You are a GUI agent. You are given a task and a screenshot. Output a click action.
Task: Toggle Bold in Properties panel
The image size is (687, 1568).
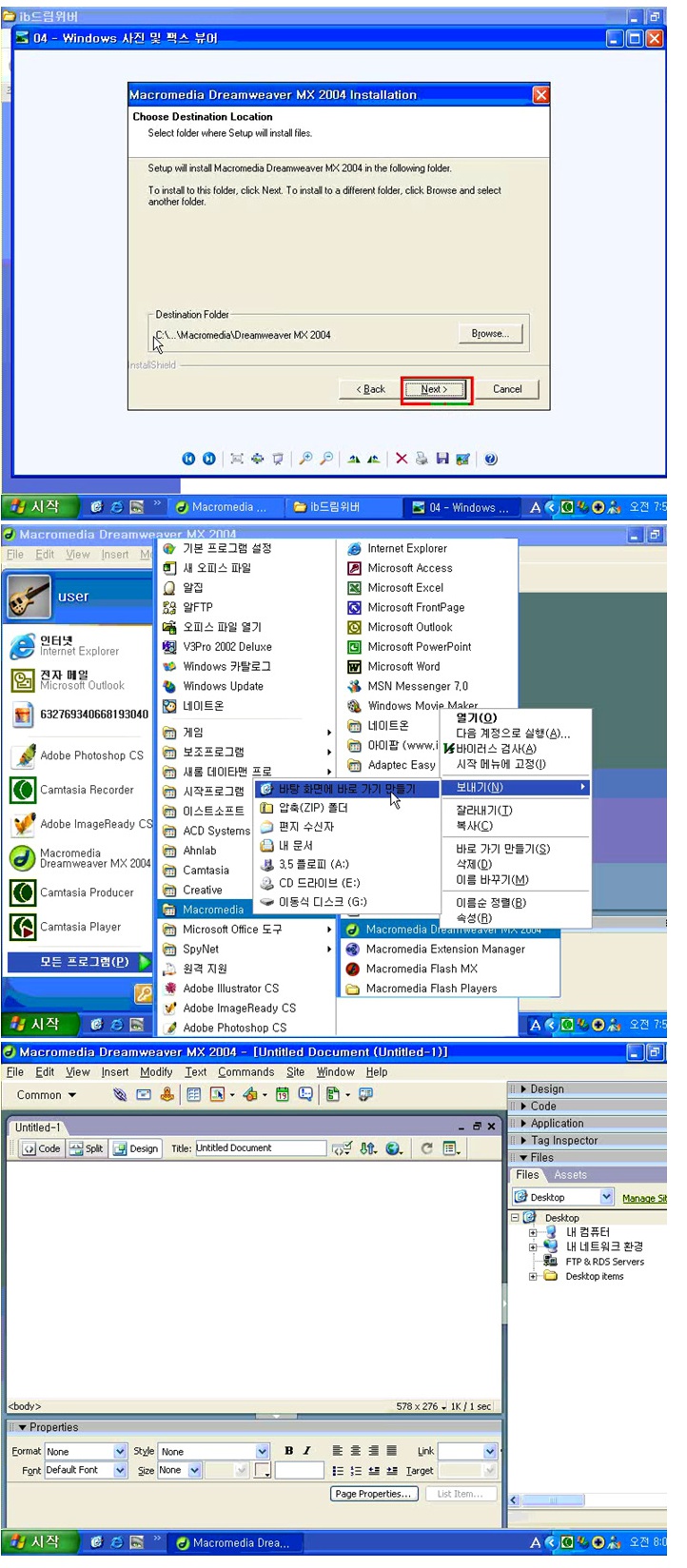[x=288, y=1451]
